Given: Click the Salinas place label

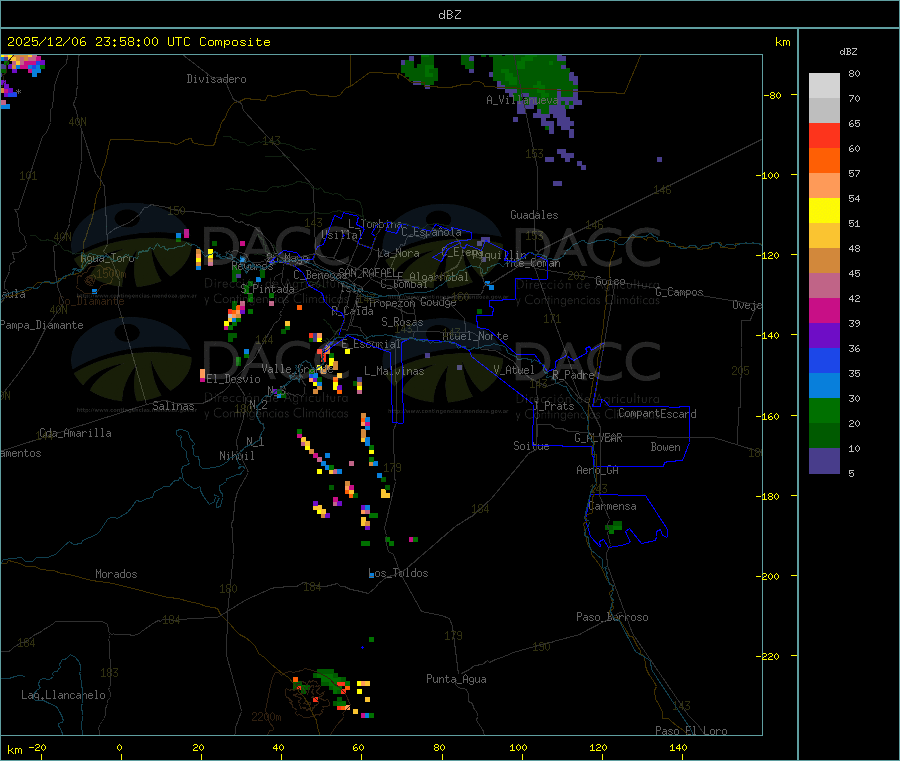Looking at the screenshot, I should [176, 406].
